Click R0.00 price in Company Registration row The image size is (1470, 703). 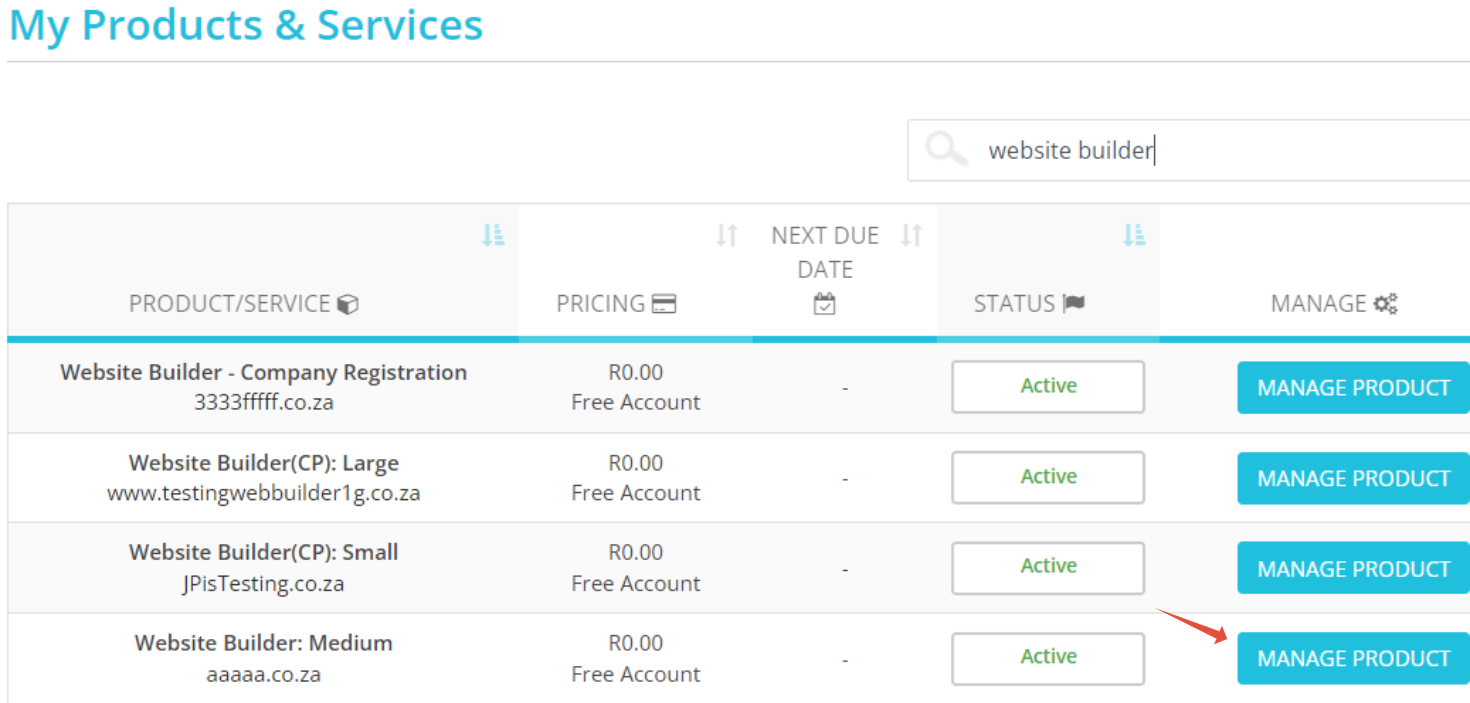636,372
